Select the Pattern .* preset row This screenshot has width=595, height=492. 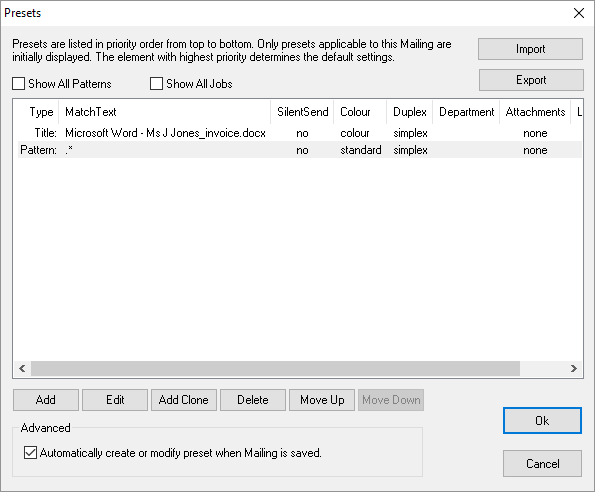click(300, 150)
